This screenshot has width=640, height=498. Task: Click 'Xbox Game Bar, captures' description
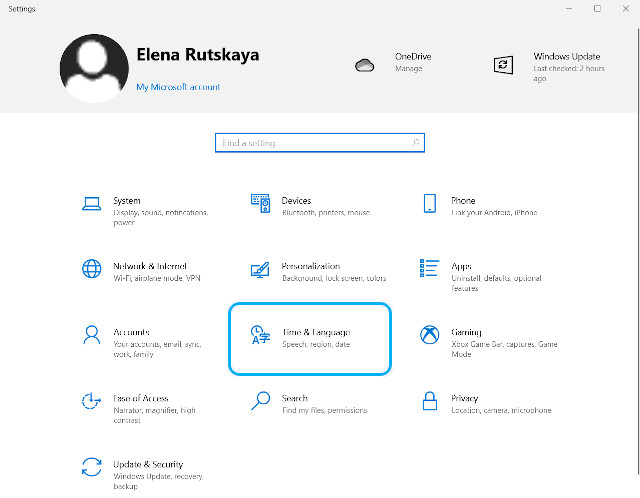504,349
